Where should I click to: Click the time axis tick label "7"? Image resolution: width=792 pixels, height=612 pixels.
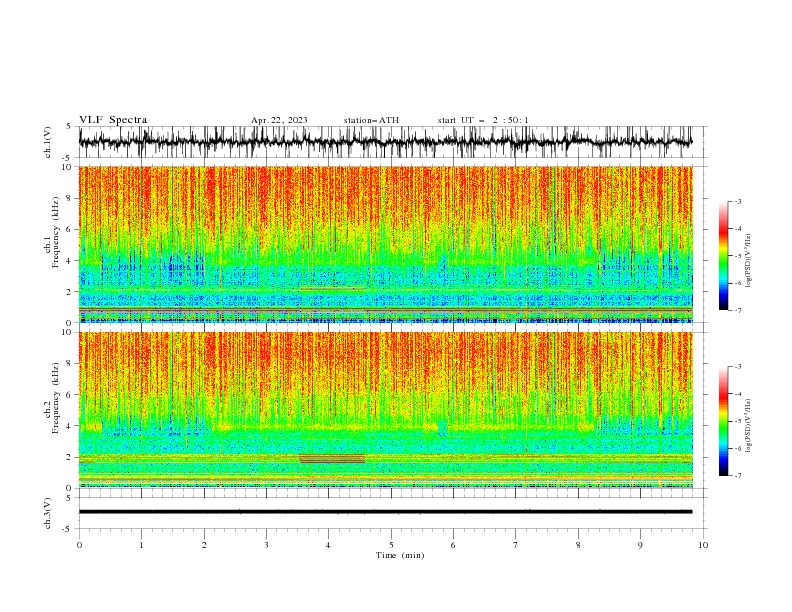pyautogui.click(x=516, y=545)
